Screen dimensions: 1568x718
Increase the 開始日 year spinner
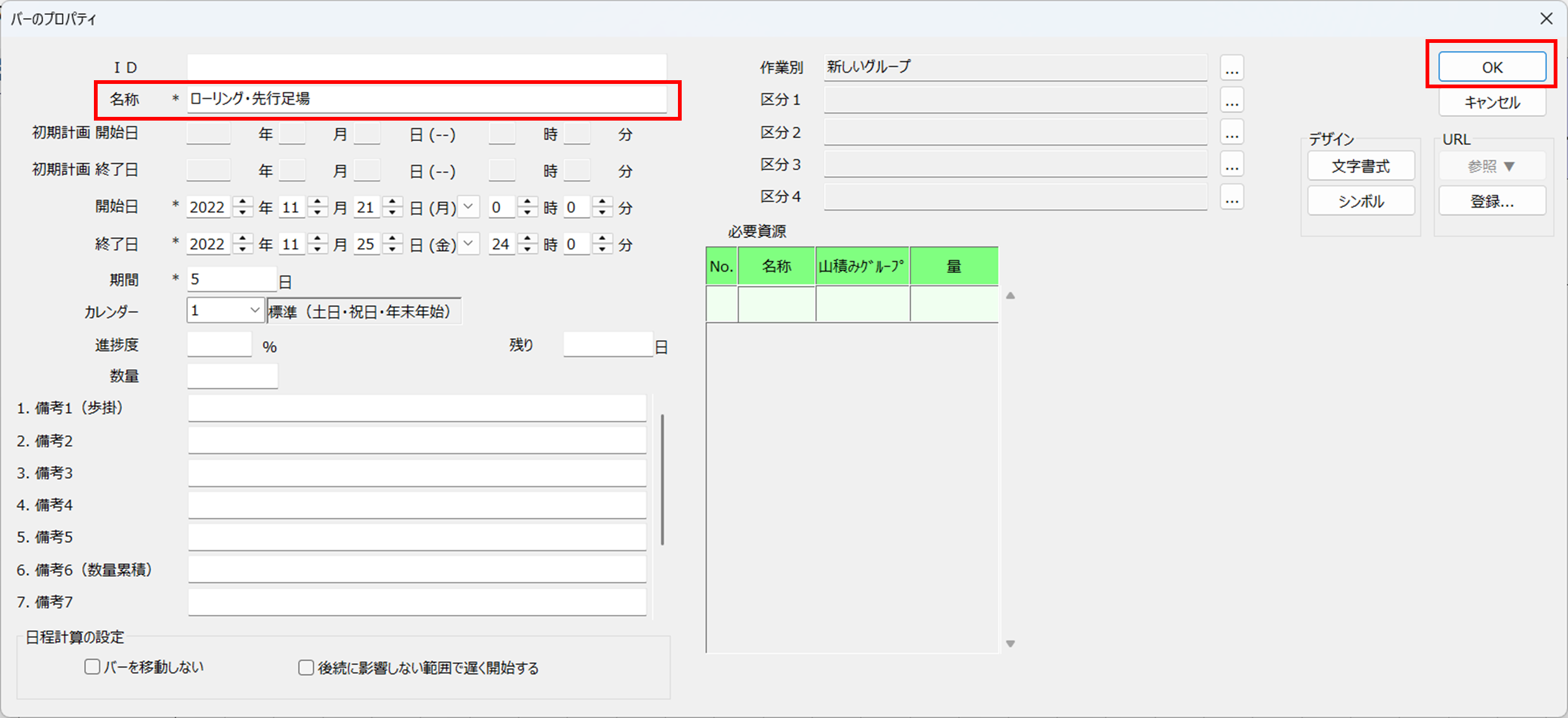(243, 201)
